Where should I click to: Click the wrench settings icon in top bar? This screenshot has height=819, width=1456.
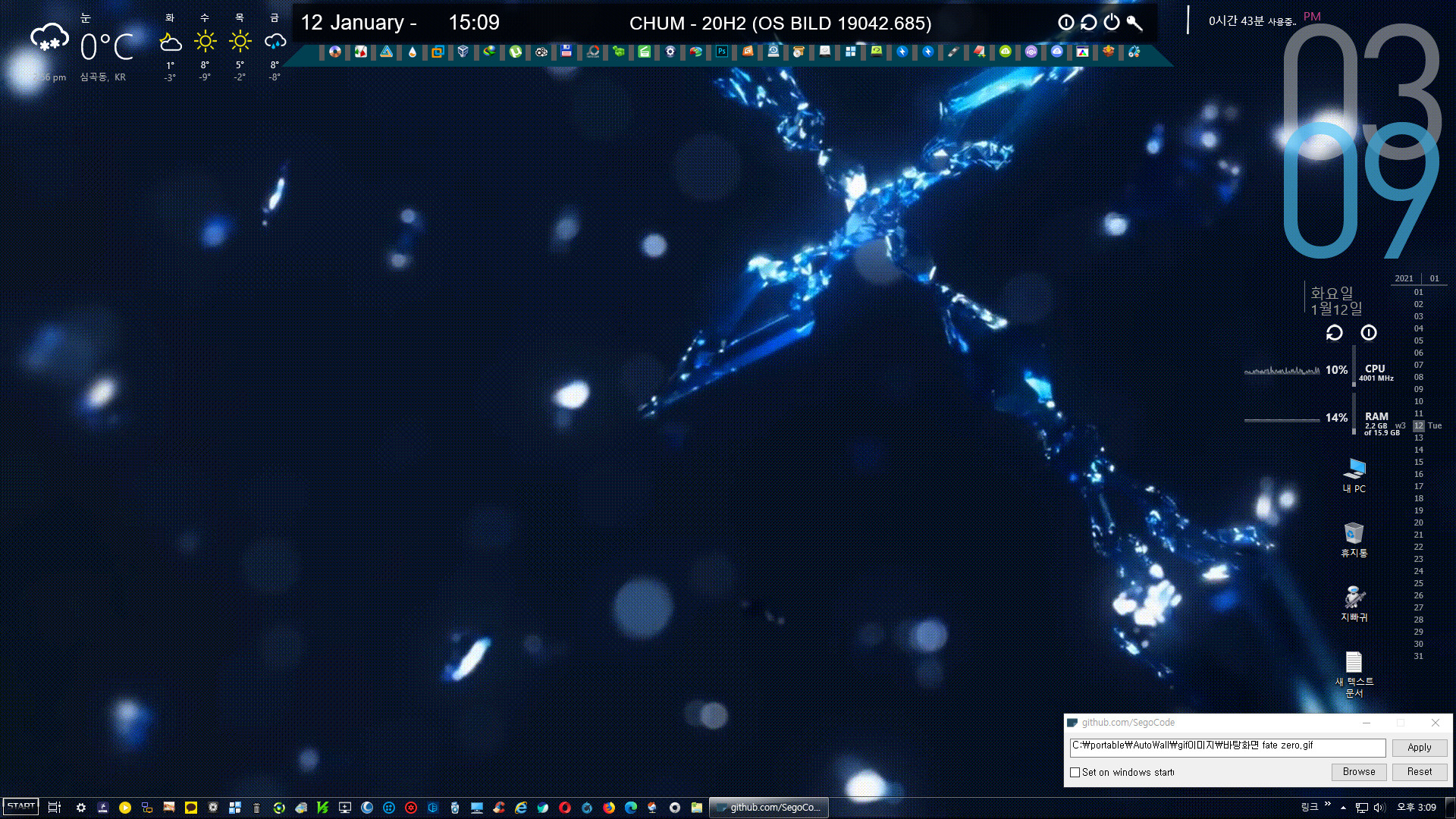[1134, 23]
